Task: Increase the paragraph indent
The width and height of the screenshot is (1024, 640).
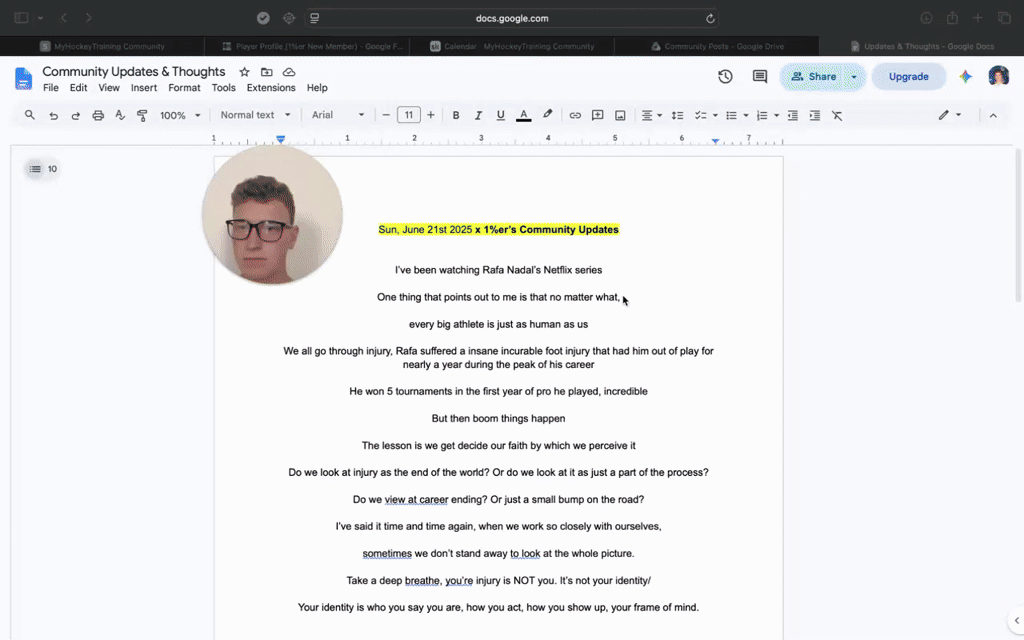Action: pyautogui.click(x=814, y=116)
